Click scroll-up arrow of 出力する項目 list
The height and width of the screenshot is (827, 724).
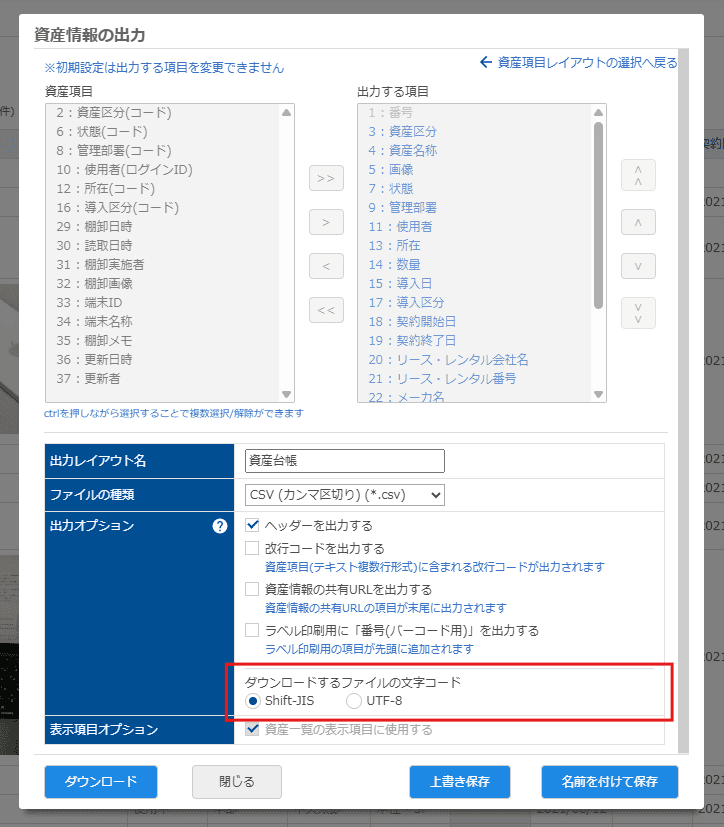[x=598, y=112]
